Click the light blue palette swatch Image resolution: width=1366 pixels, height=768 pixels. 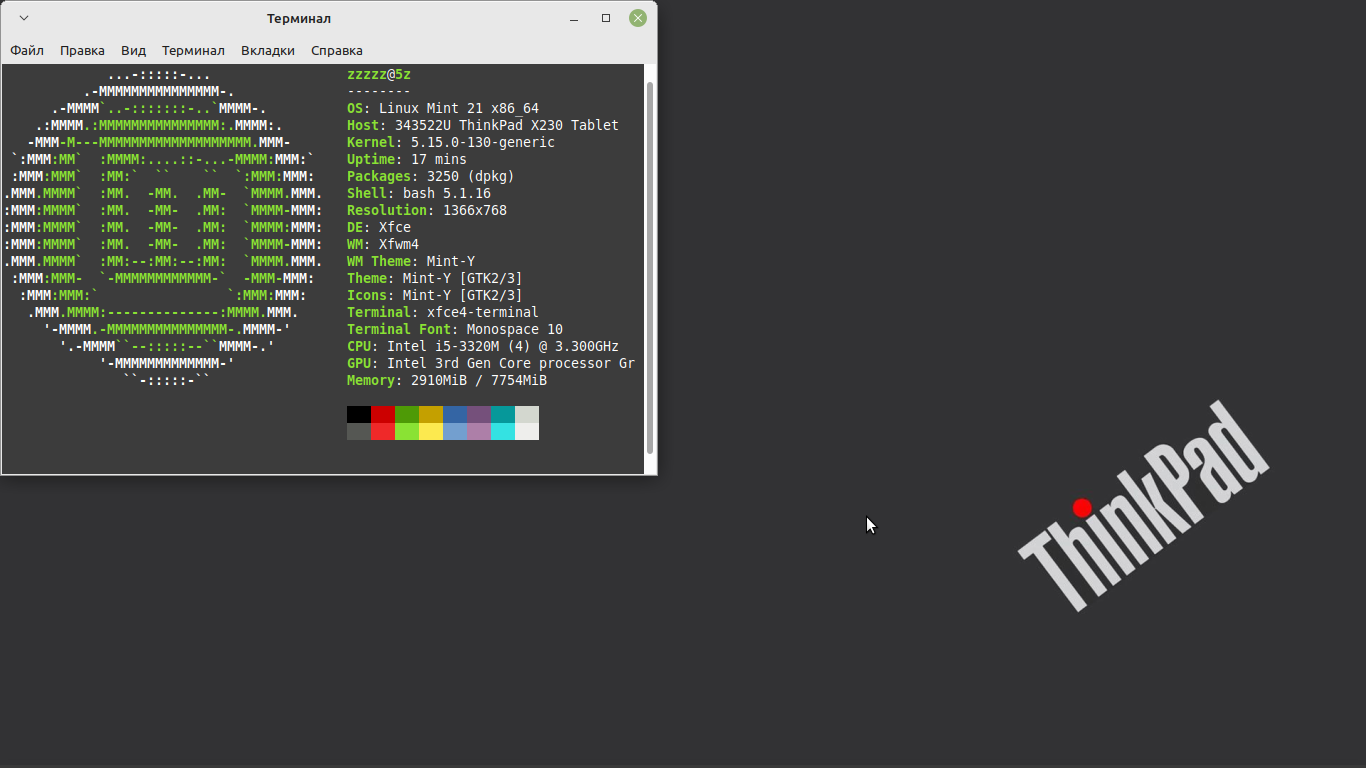click(455, 431)
